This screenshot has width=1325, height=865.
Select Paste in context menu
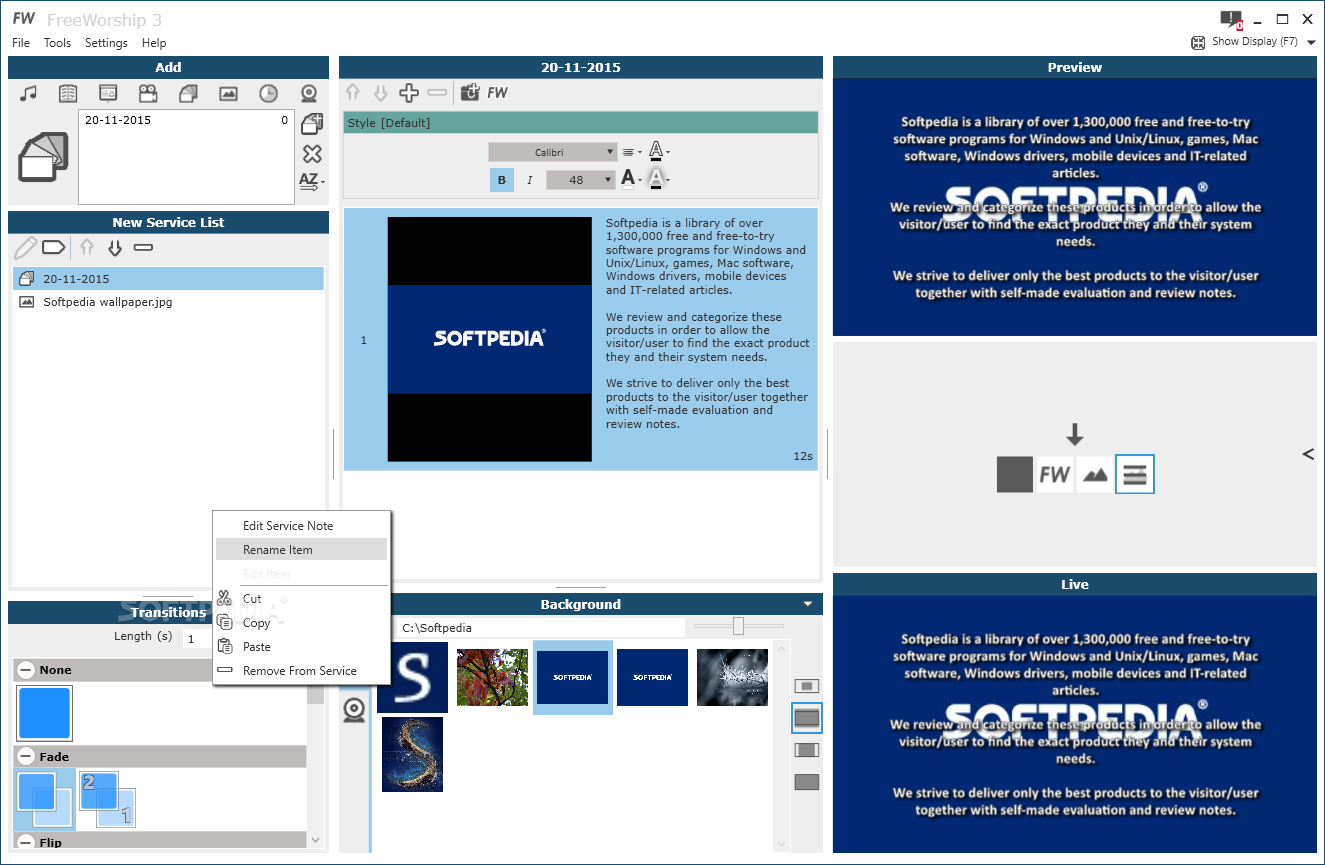click(301, 647)
